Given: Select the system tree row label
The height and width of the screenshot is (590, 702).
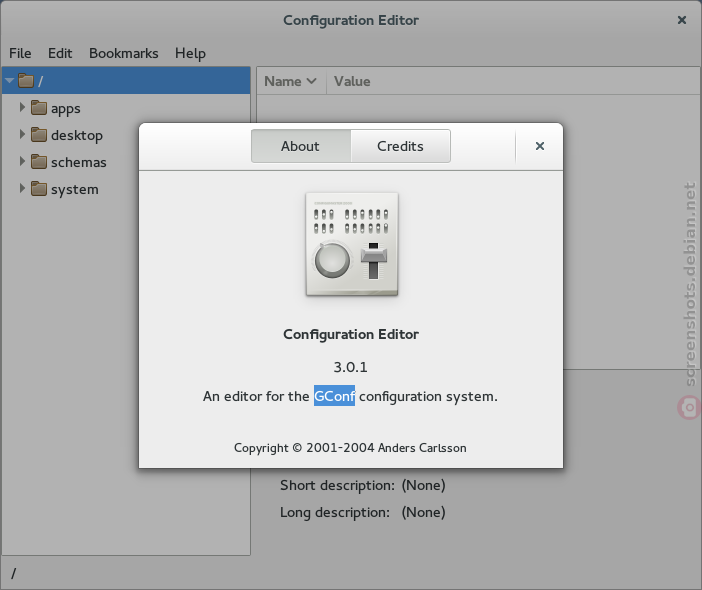Looking at the screenshot, I should click(75, 189).
